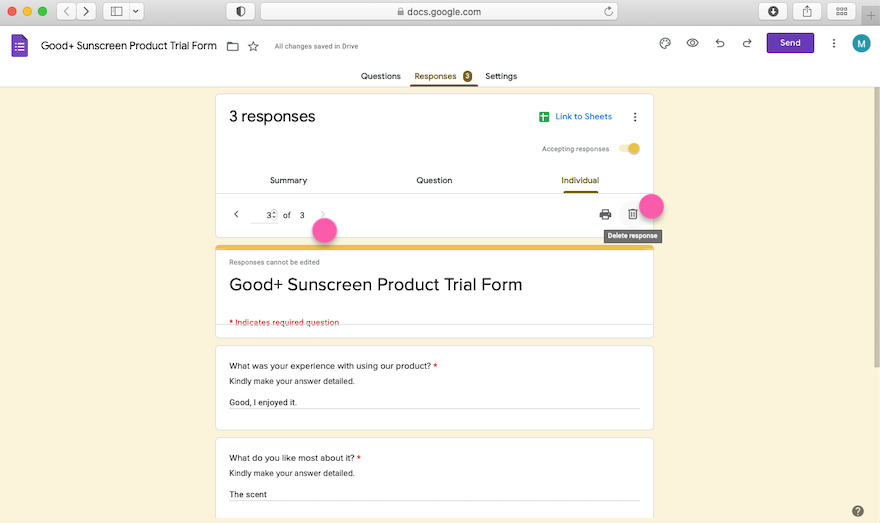
Task: Toggle the Safari sidebar
Action: click(x=117, y=11)
